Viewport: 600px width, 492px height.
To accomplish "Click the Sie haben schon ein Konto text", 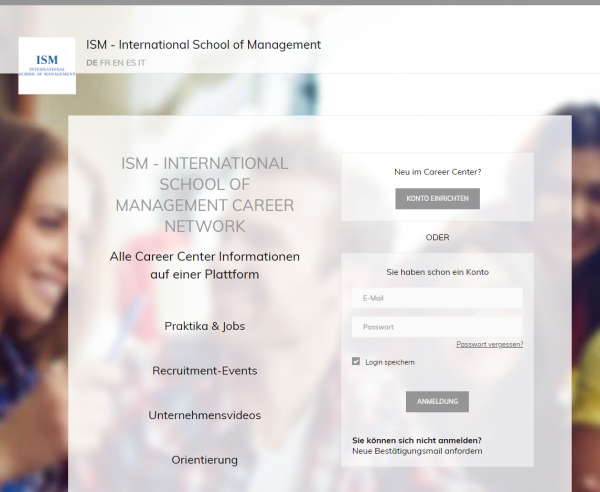I will click(437, 272).
